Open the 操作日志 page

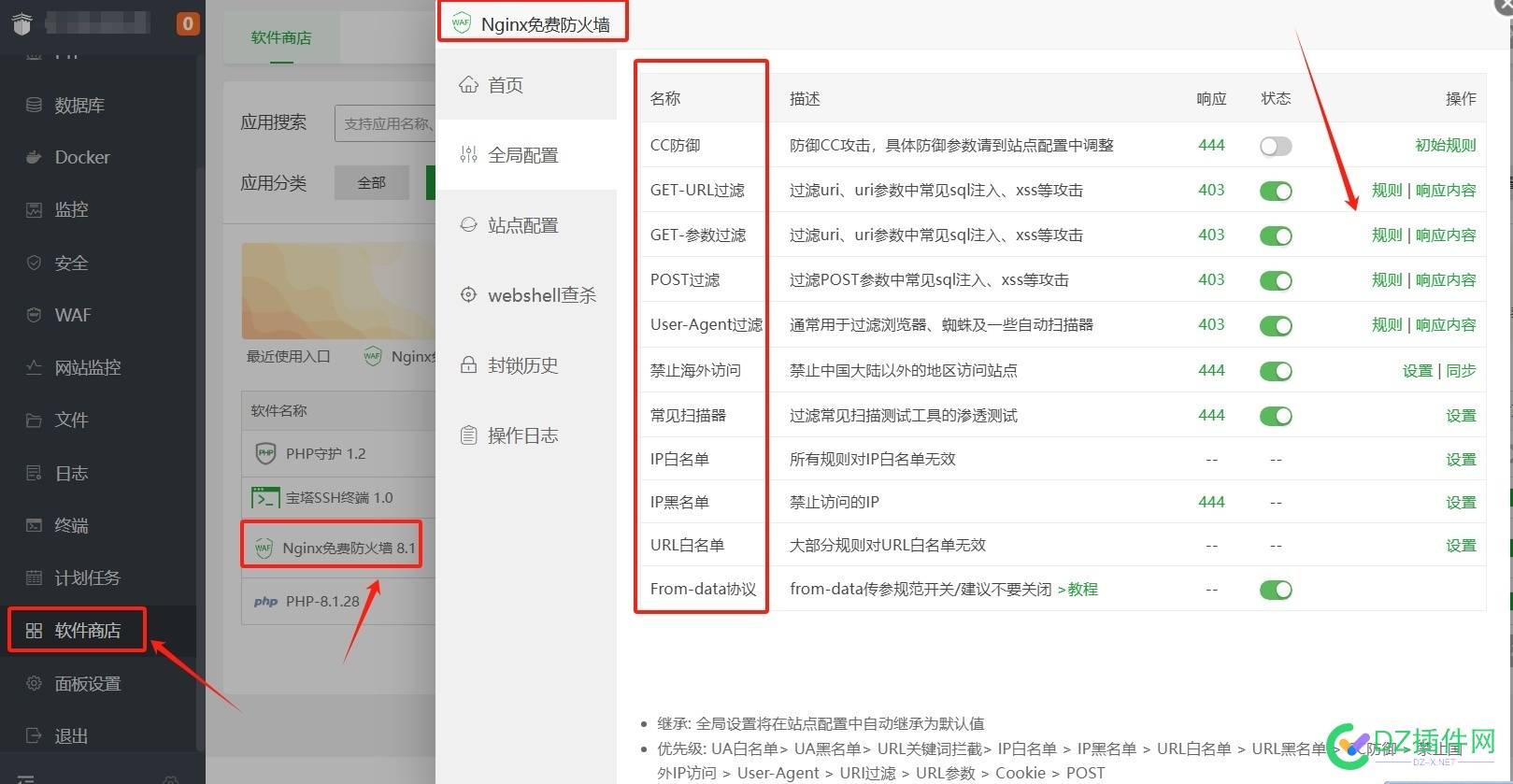(x=526, y=435)
